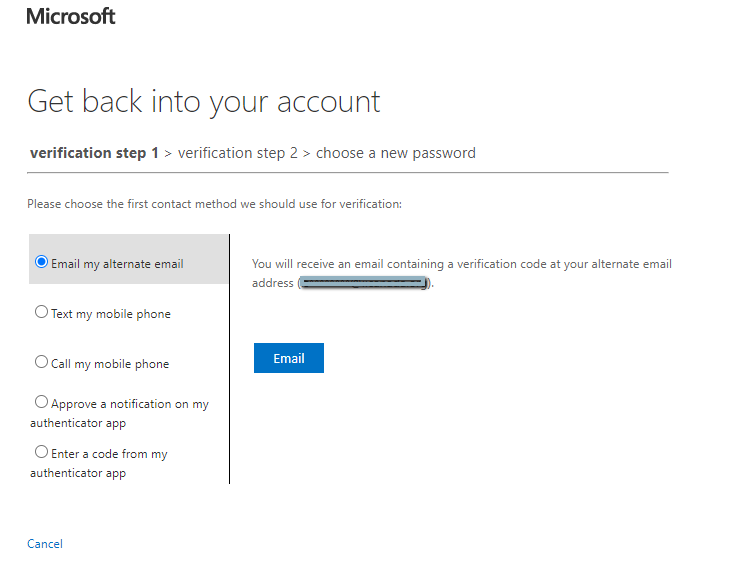The height and width of the screenshot is (587, 736).
Task: Click the 'choose a new password' breadcrumb text
Action: (396, 153)
